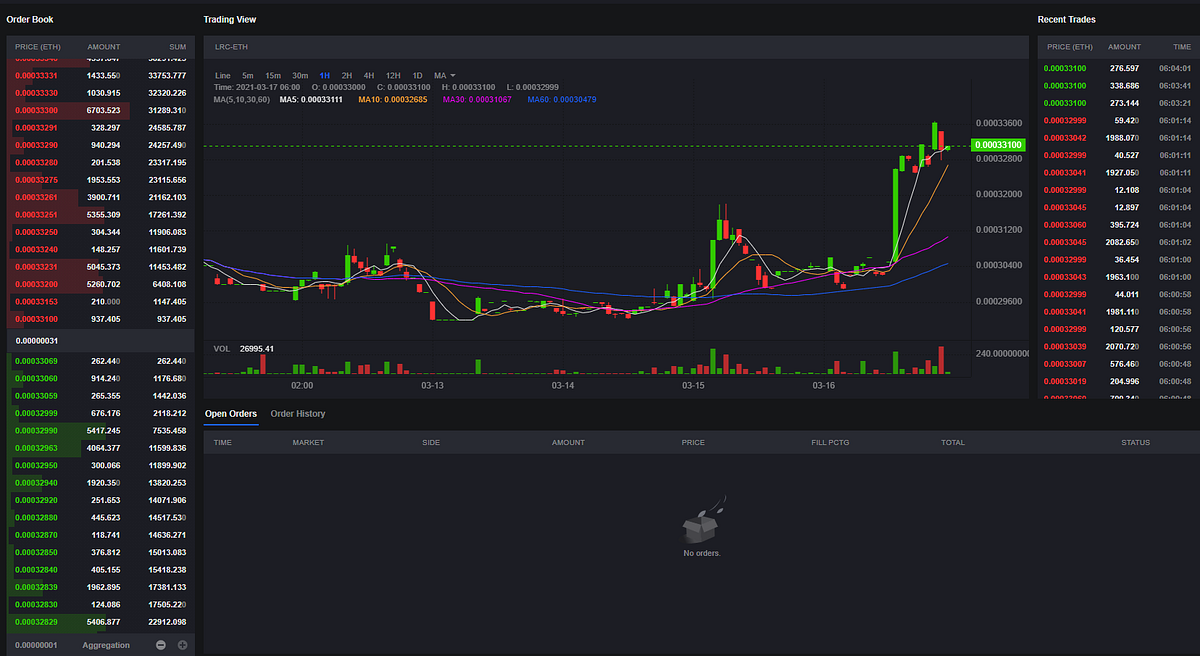Click the spread value 0.00000031
The width and height of the screenshot is (1200, 656).
click(39, 342)
